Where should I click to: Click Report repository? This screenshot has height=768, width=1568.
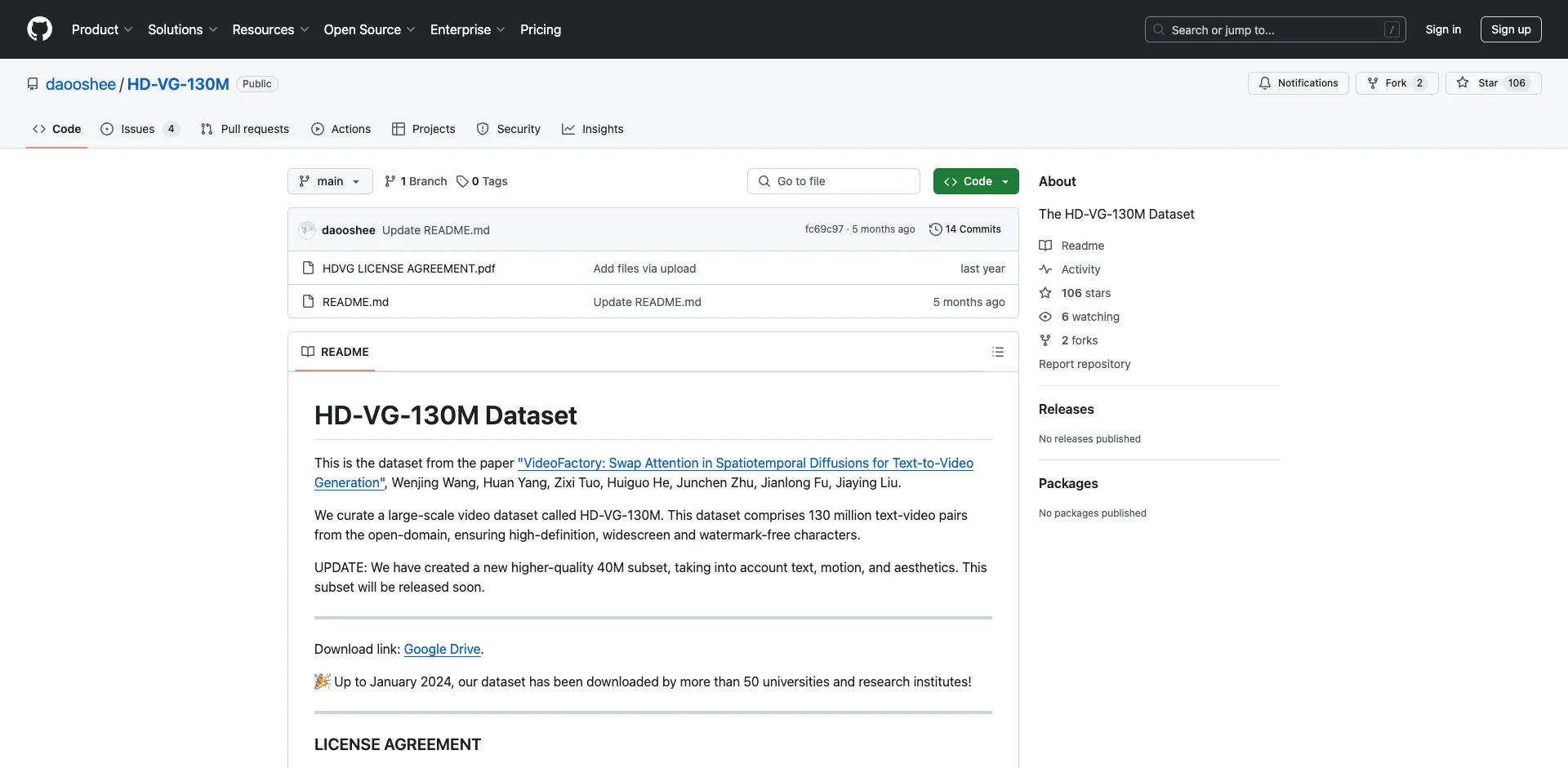click(1085, 364)
